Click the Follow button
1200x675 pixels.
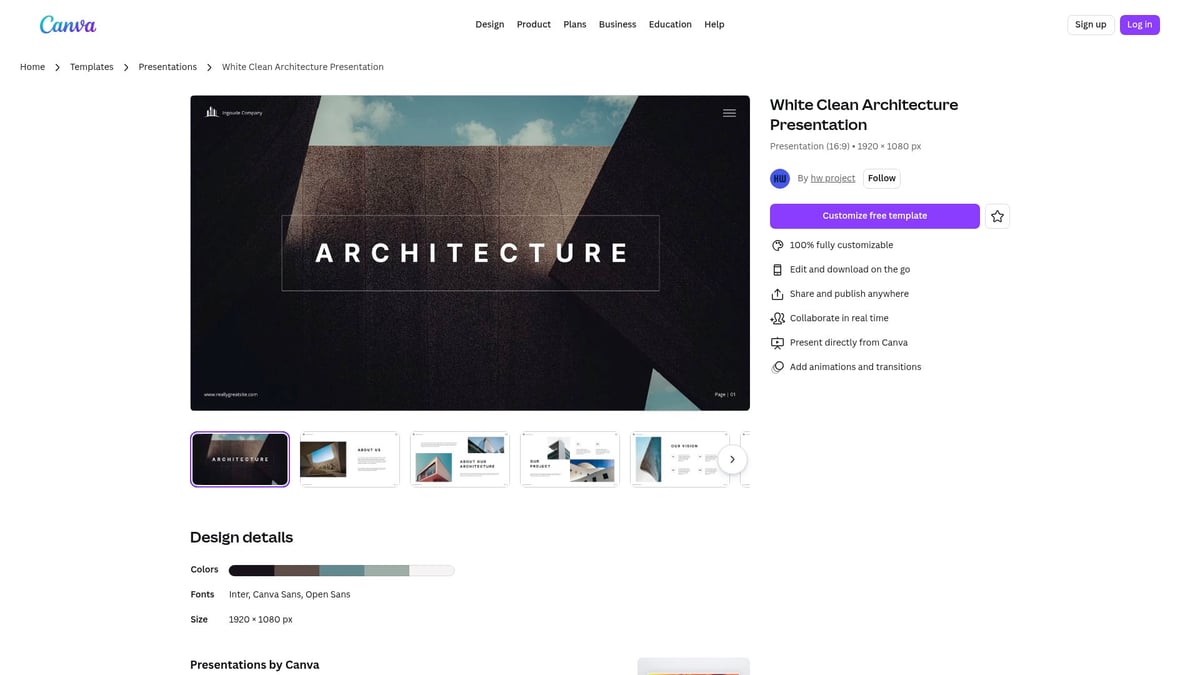(x=881, y=178)
